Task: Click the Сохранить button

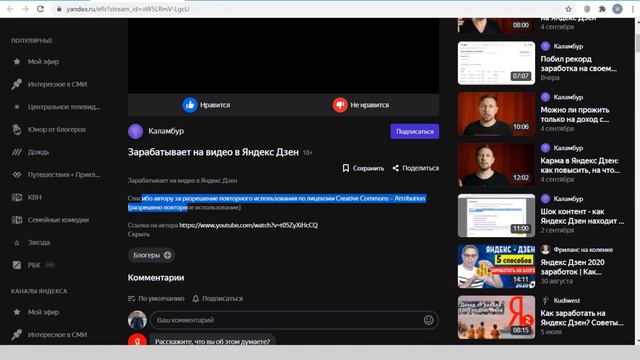Action: coord(363,168)
